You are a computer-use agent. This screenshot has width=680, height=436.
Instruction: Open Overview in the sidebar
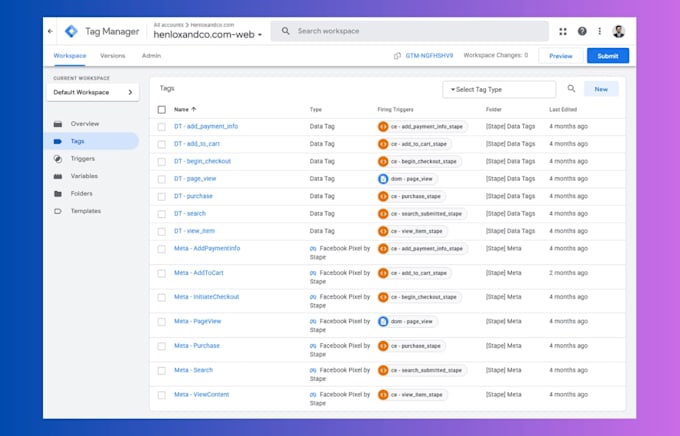[85, 124]
